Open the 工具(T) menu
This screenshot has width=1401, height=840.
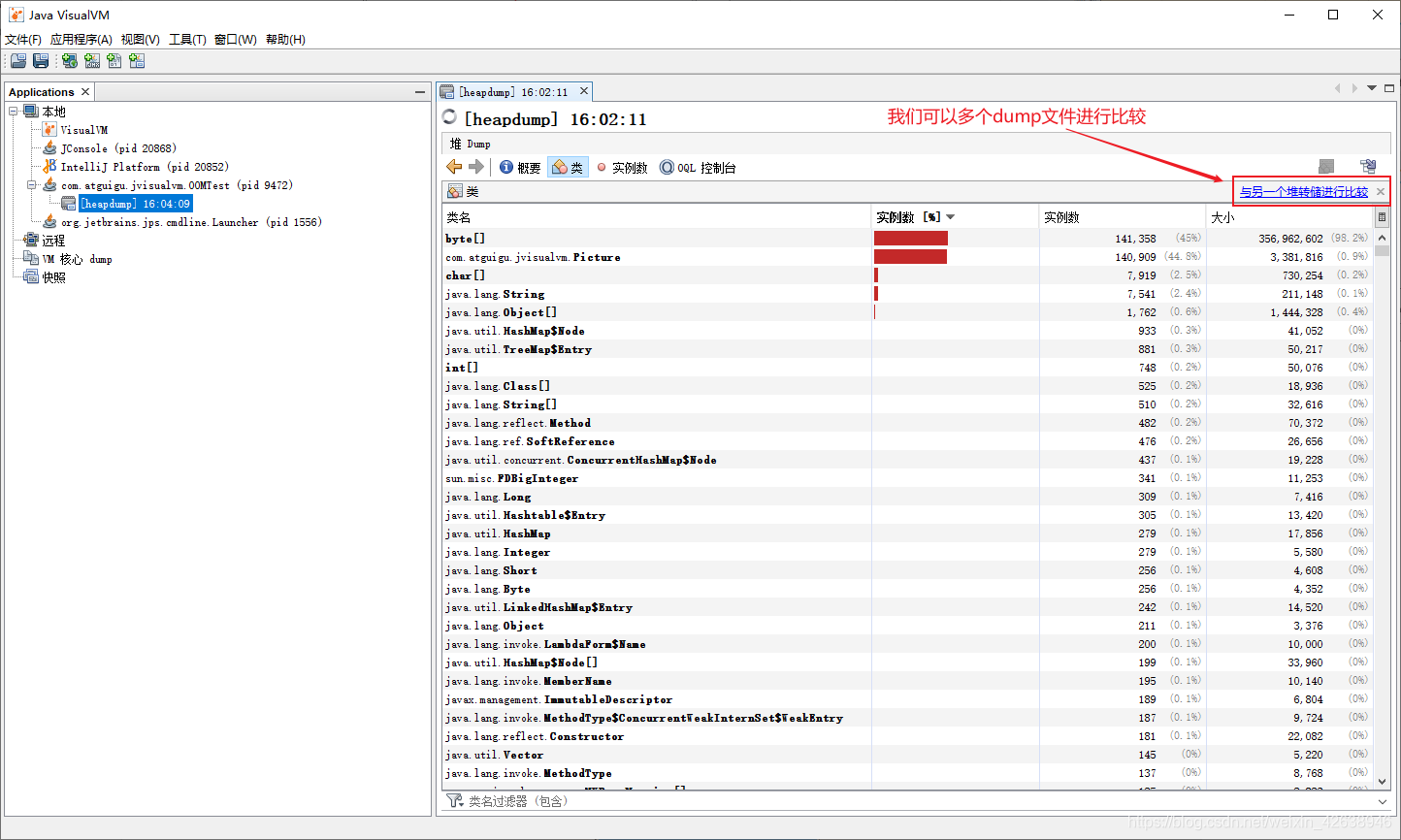[x=187, y=39]
